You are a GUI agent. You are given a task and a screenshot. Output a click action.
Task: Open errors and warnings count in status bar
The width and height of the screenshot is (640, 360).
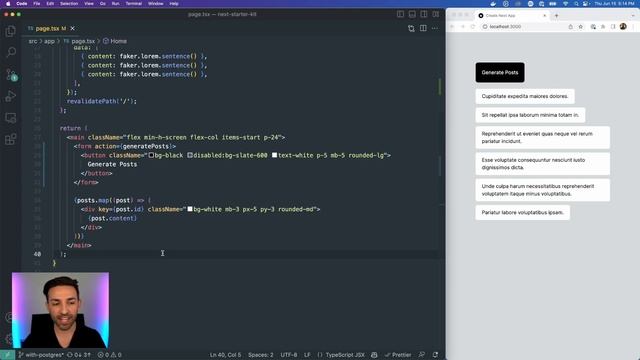[x=109, y=355]
